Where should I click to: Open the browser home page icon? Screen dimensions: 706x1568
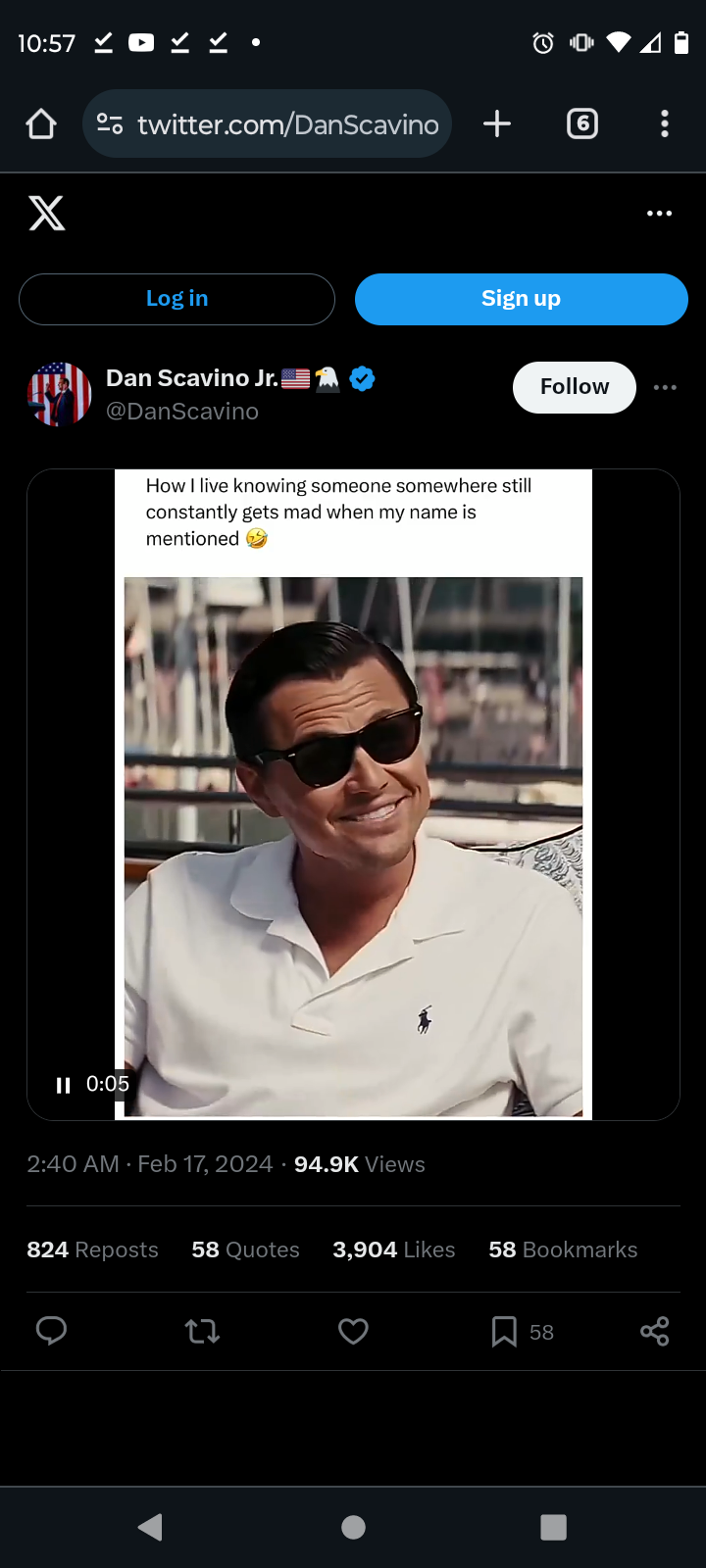tap(41, 123)
